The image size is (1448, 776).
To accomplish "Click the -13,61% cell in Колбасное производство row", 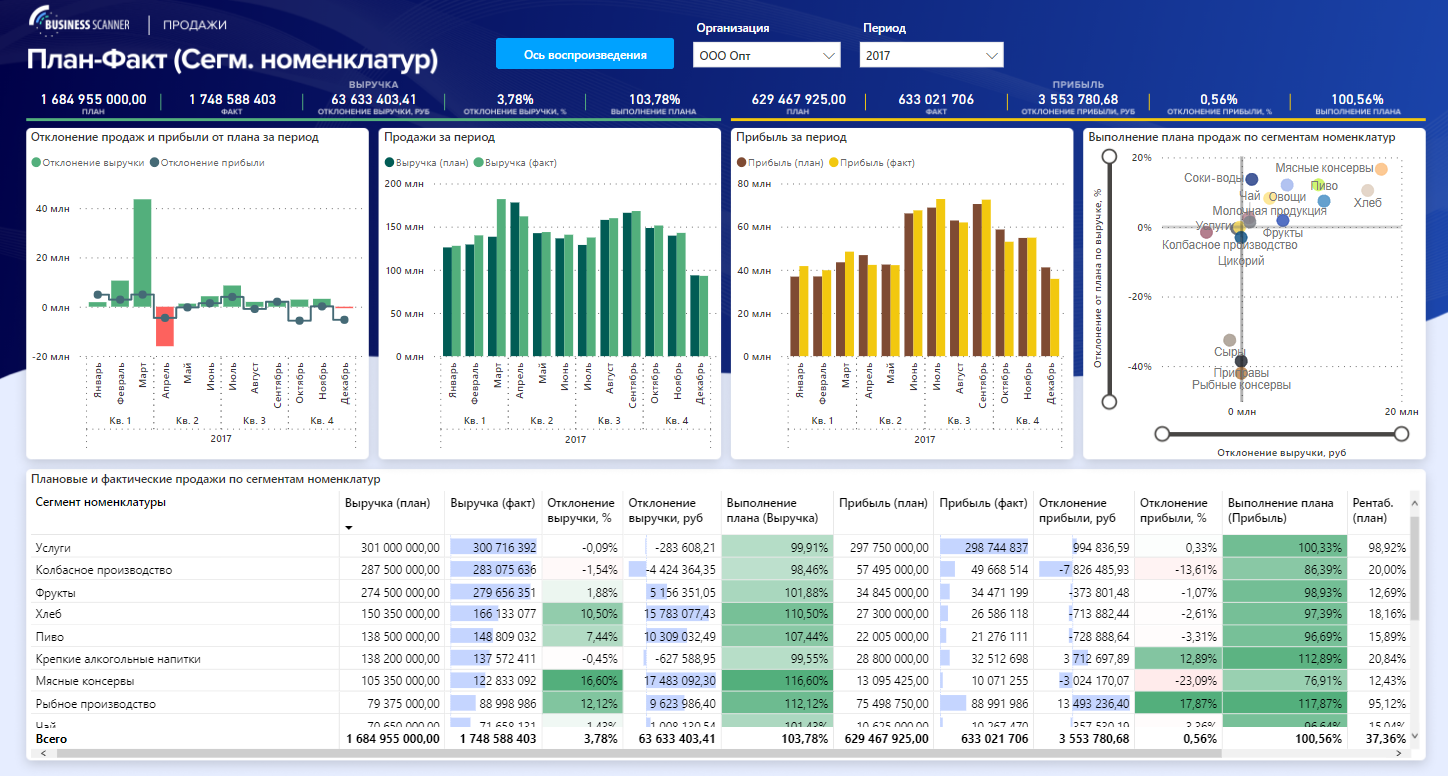I will click(x=1178, y=569).
